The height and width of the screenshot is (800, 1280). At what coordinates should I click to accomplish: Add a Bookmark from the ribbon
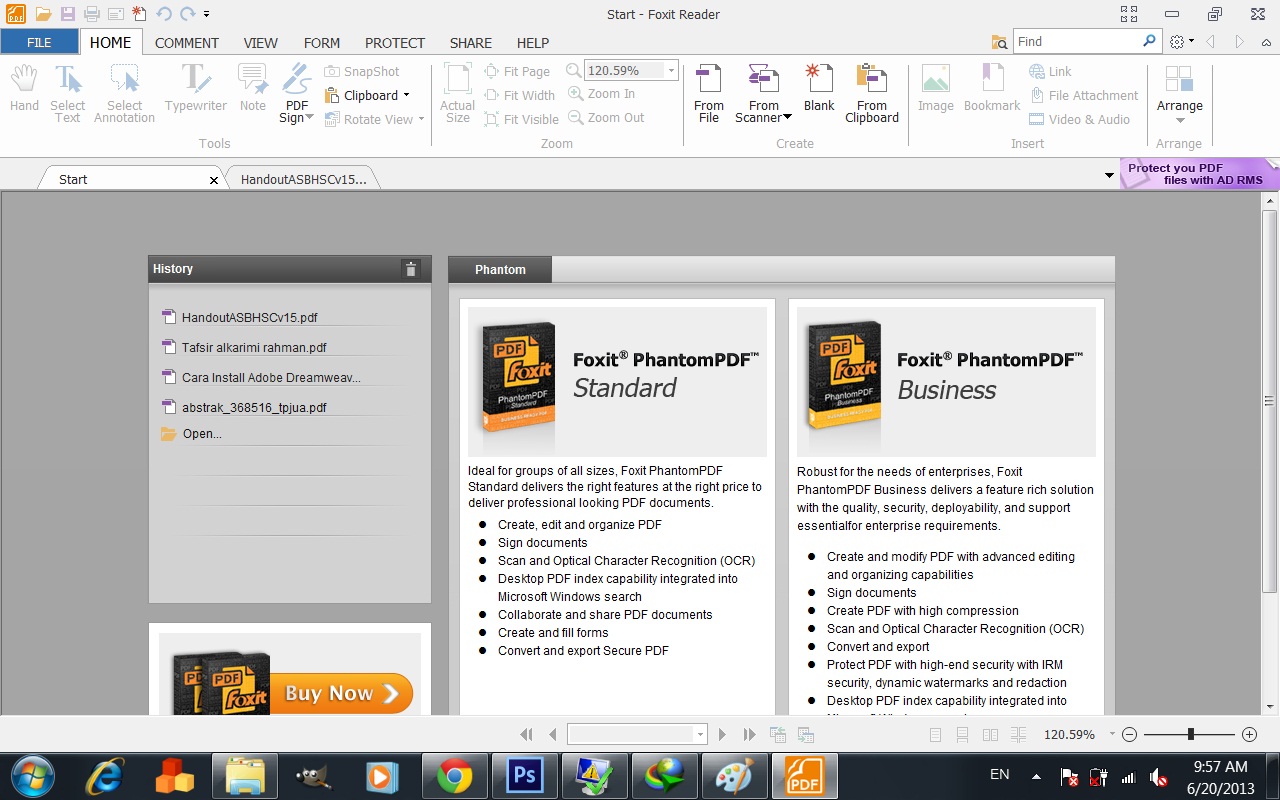coord(992,89)
